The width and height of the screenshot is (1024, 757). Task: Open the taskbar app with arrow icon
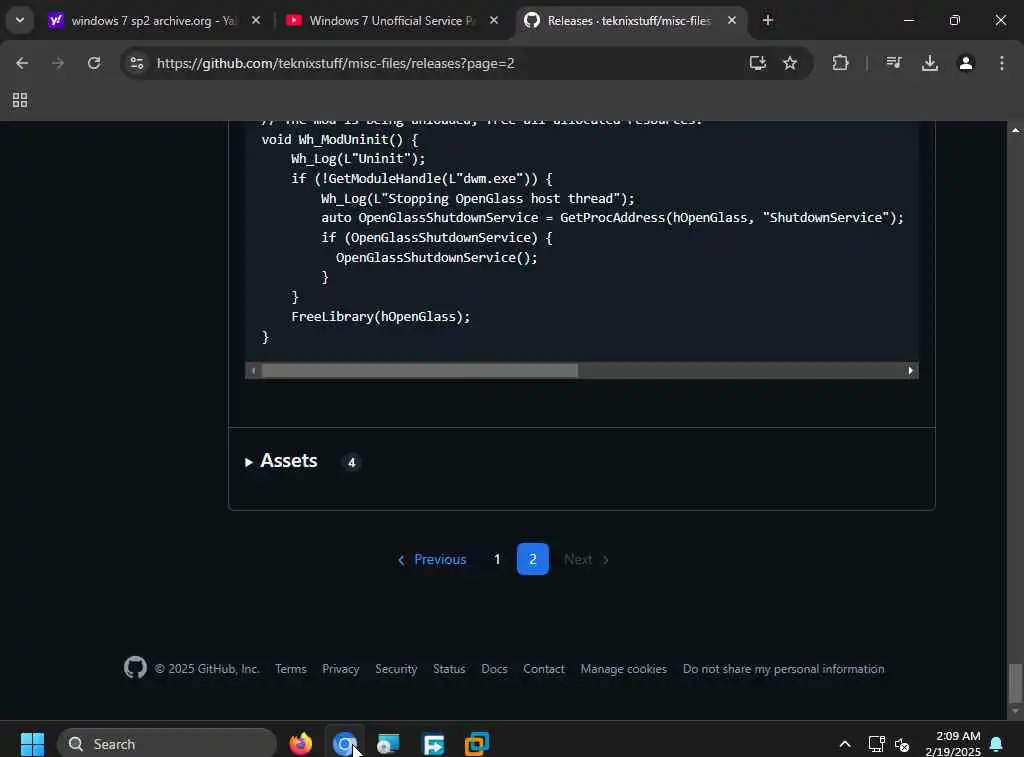pyautogui.click(x=434, y=743)
